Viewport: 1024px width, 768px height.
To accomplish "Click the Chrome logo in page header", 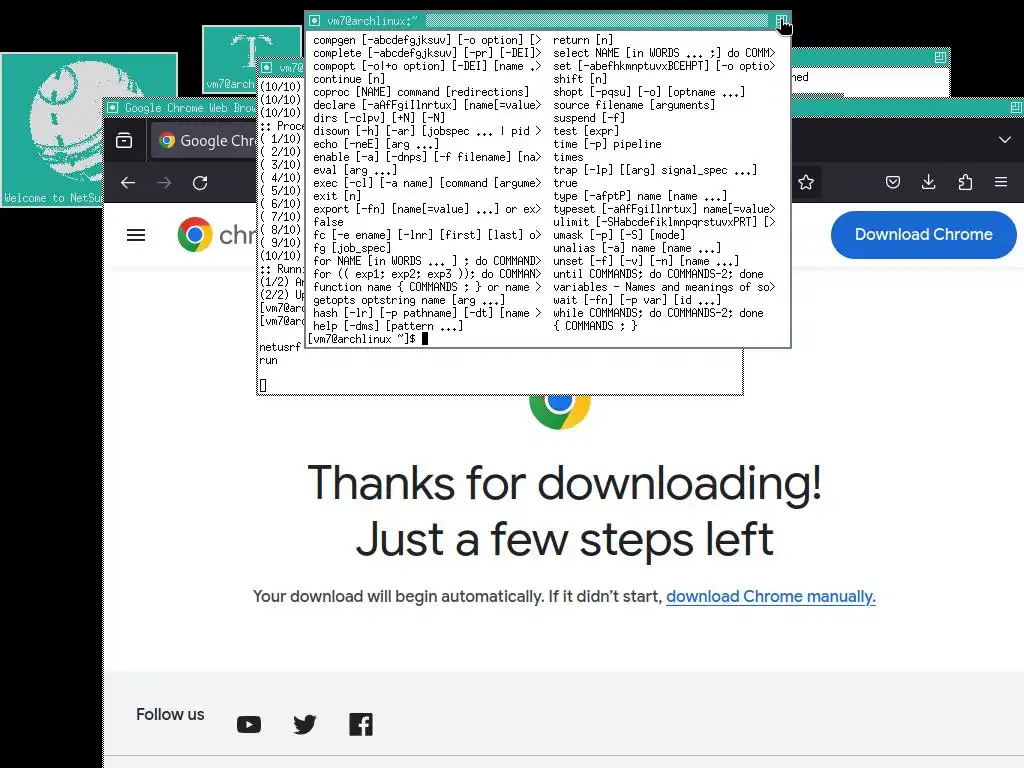I will click(x=195, y=234).
